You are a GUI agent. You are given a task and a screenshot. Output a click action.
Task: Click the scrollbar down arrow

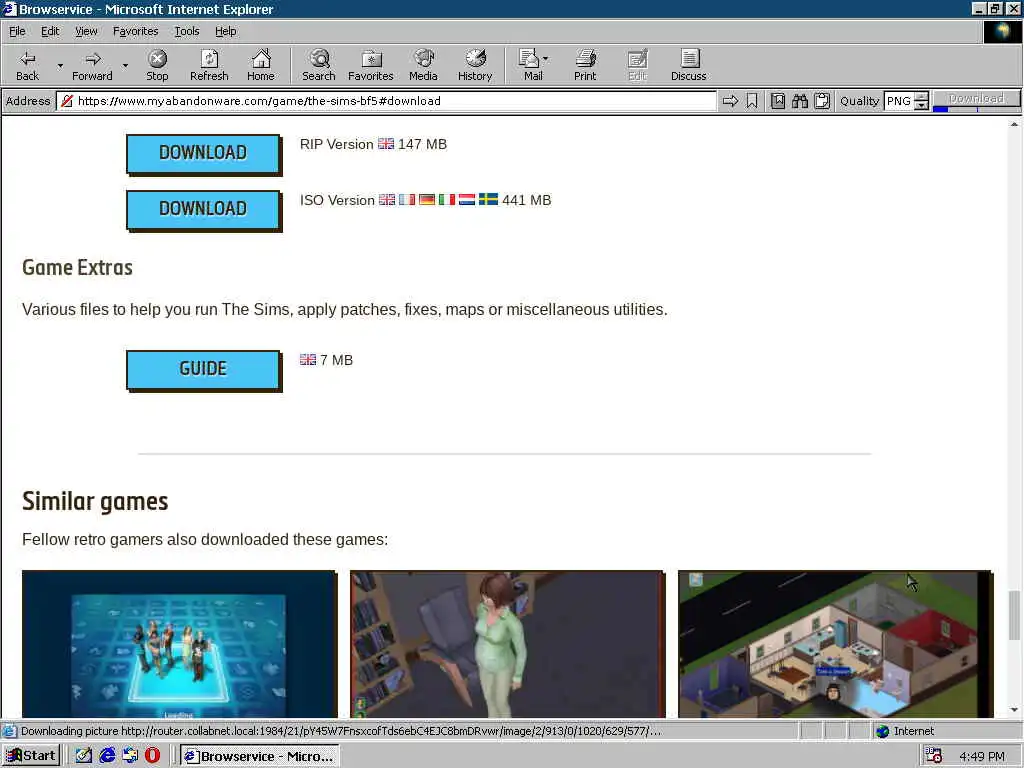[1014, 710]
